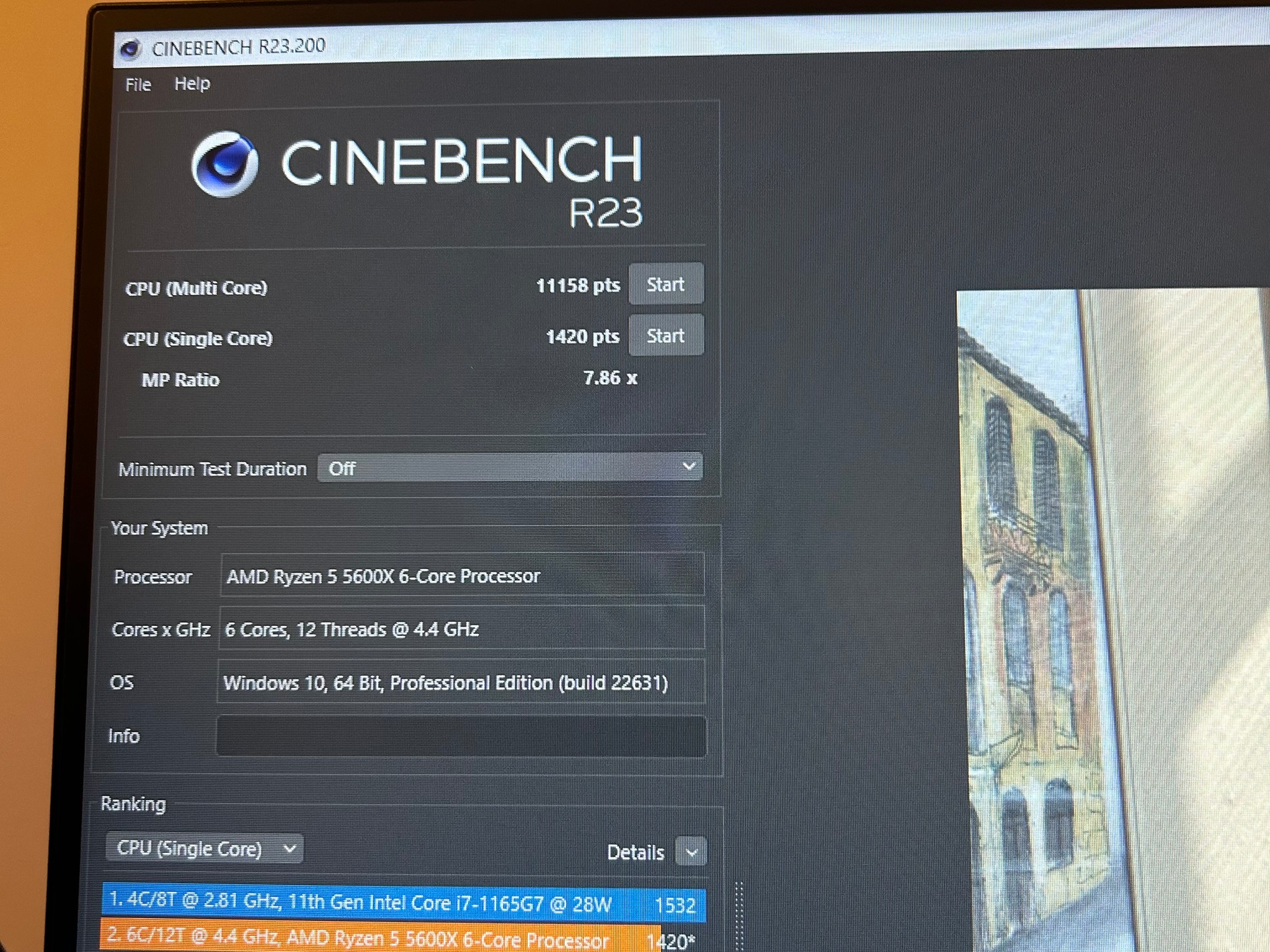
Task: Click the Cinebench sphere logo
Action: click(x=224, y=164)
